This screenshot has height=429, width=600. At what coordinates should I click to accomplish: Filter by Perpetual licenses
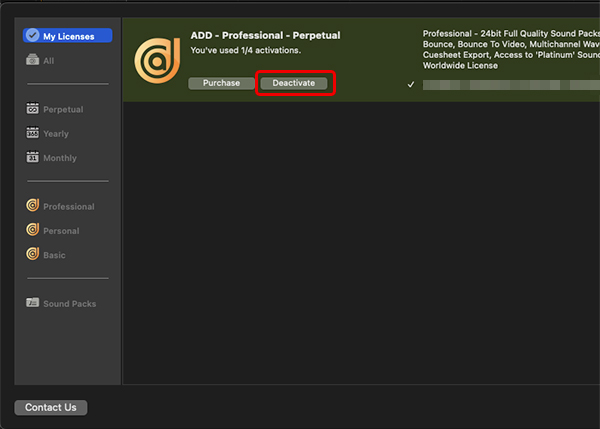[x=63, y=109]
